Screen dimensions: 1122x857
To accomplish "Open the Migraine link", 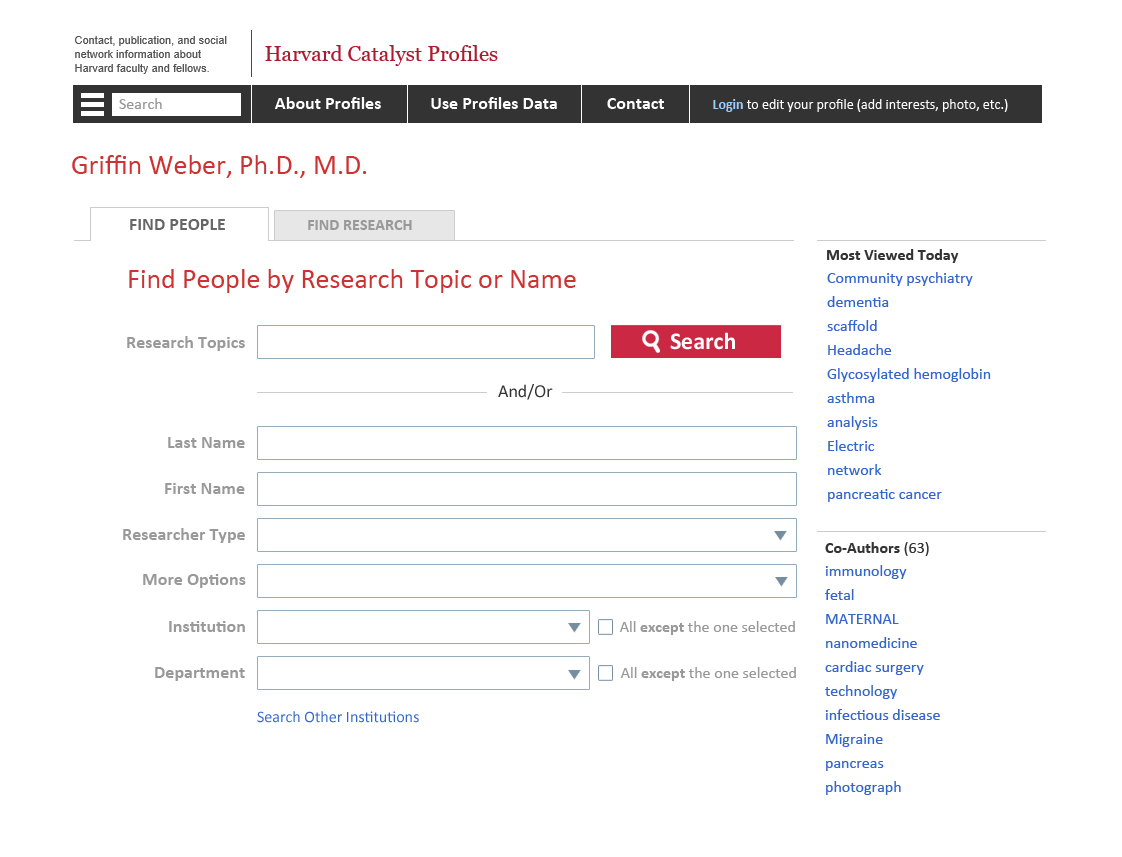I will pos(854,739).
